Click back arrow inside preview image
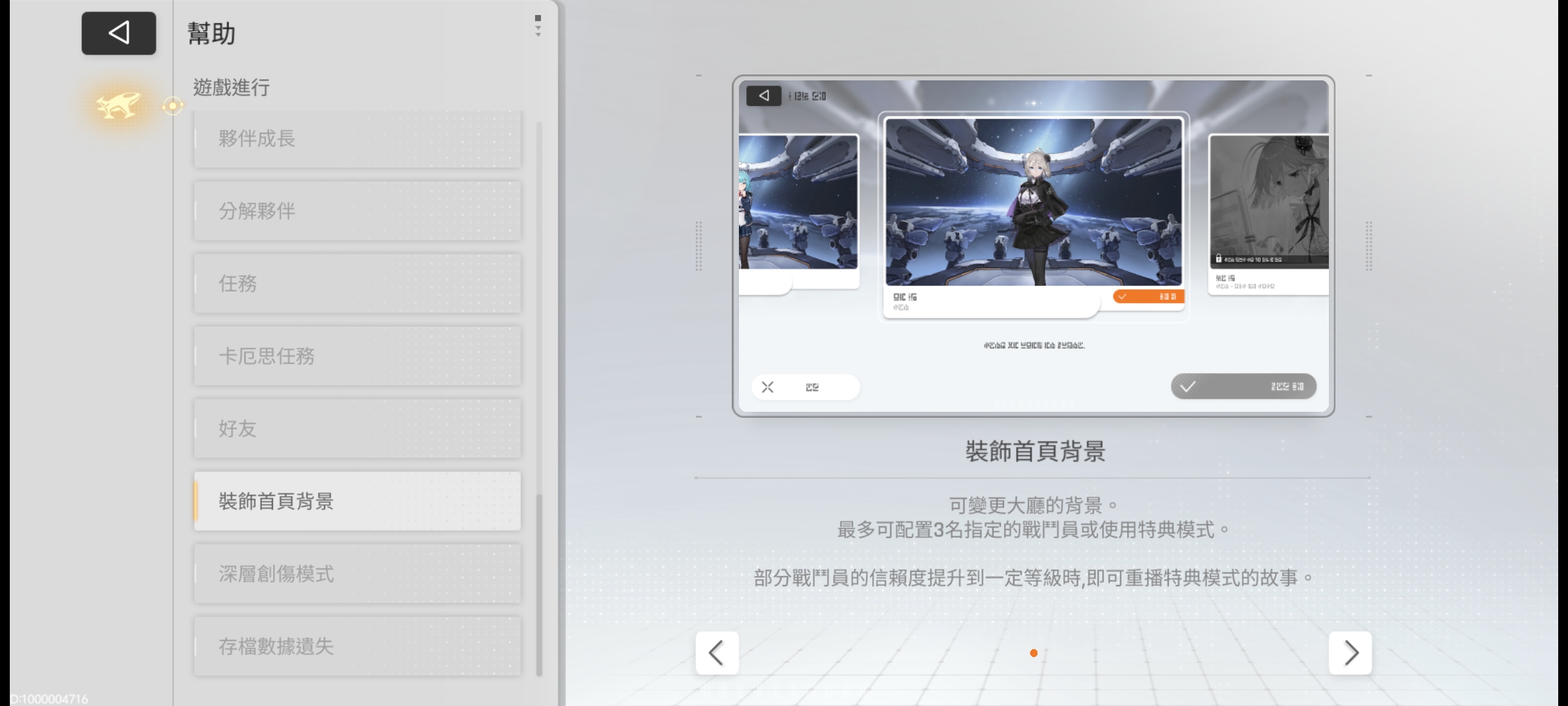Image resolution: width=1568 pixels, height=706 pixels. coord(764,96)
